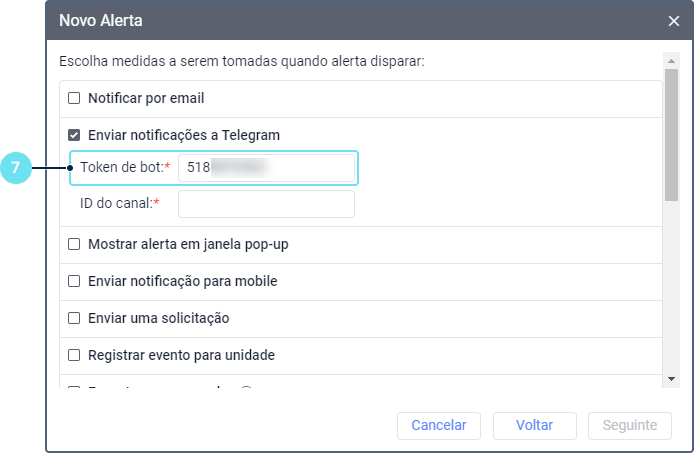Click the ID do canal label
Viewport: 694px width, 453px height.
coord(120,203)
